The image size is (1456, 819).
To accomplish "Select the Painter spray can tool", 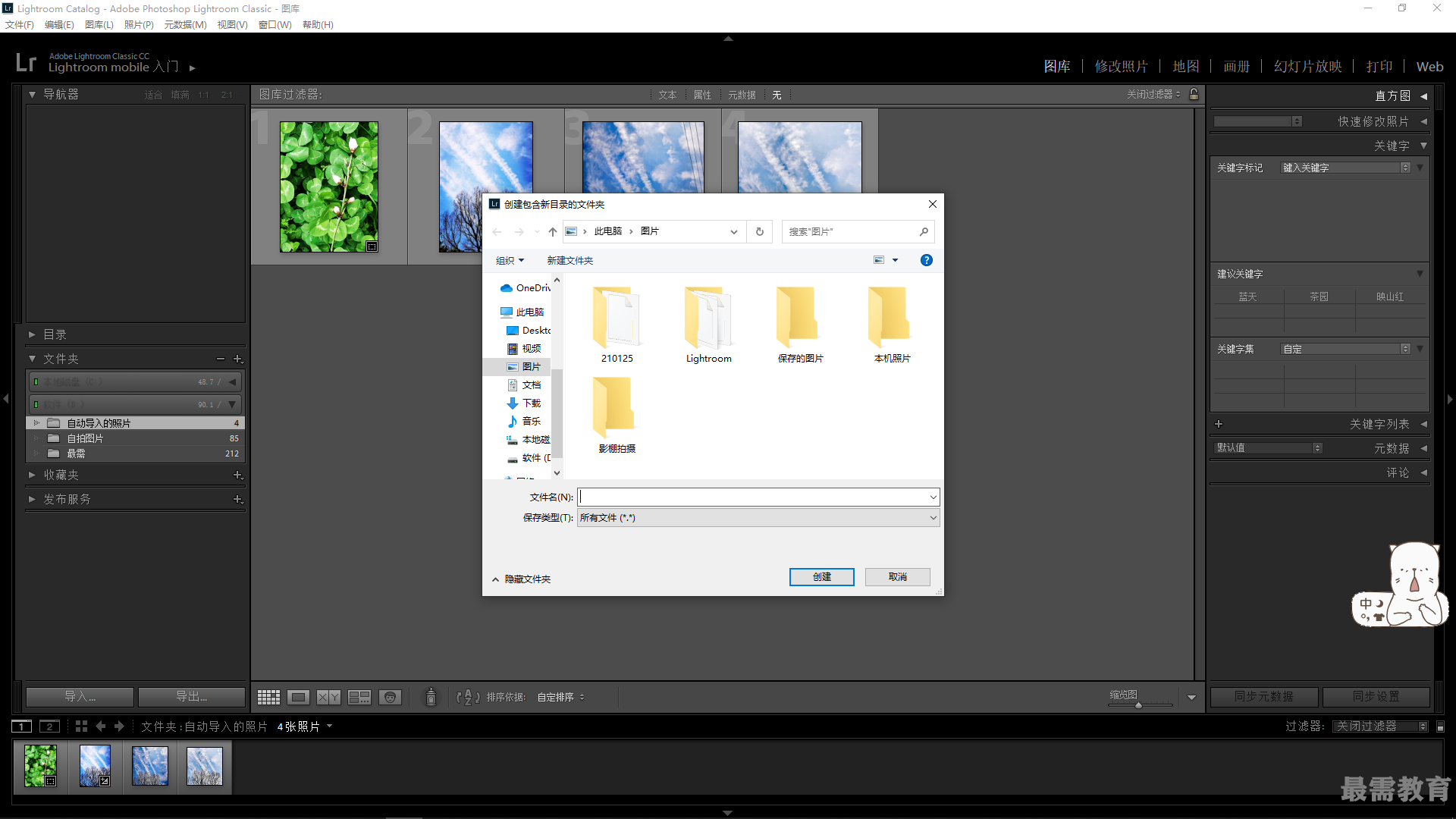I will [431, 697].
